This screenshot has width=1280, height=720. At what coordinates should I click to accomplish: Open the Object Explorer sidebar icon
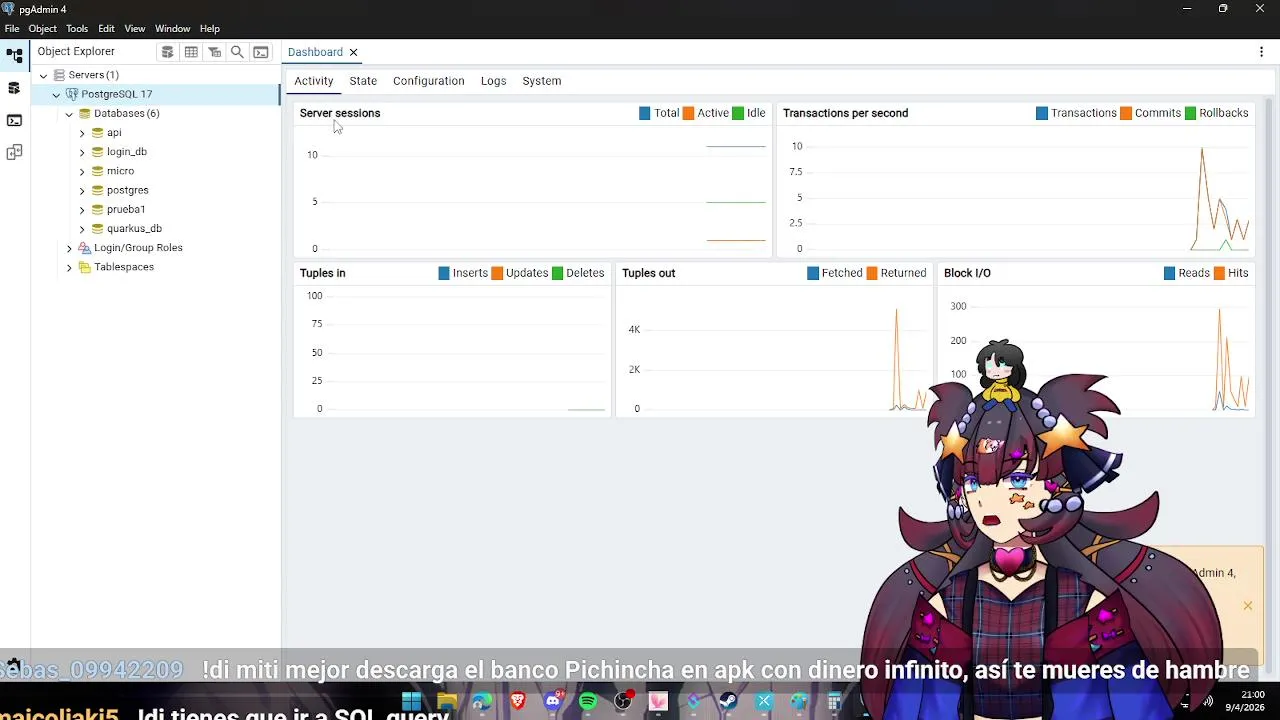point(14,56)
